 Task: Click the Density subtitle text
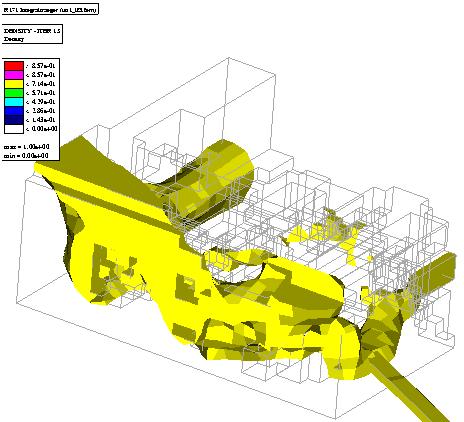14,39
